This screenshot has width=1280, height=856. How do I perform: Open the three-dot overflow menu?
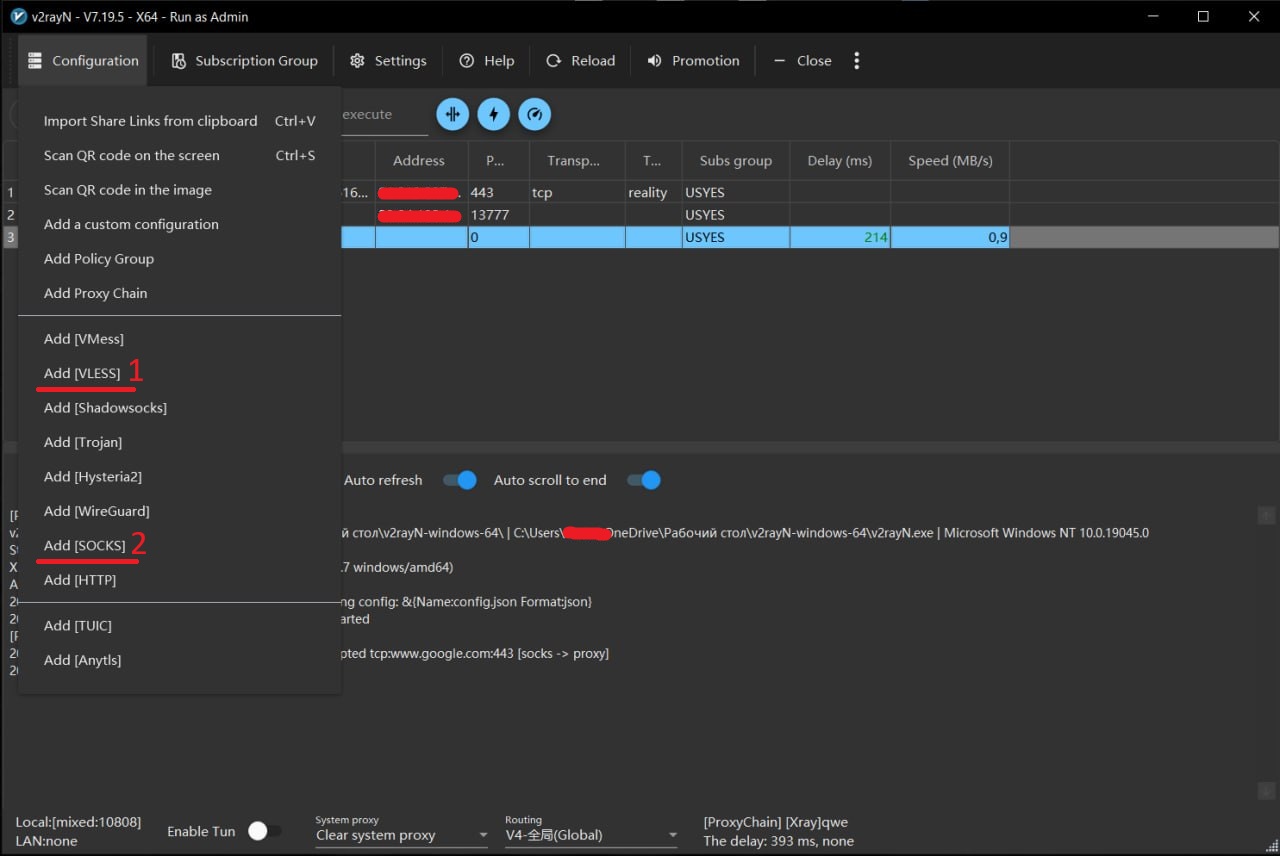pos(856,61)
